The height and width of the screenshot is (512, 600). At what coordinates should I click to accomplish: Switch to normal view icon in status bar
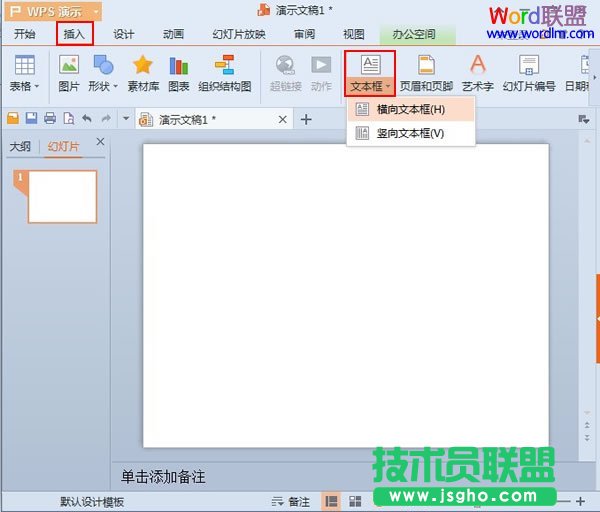(331, 501)
